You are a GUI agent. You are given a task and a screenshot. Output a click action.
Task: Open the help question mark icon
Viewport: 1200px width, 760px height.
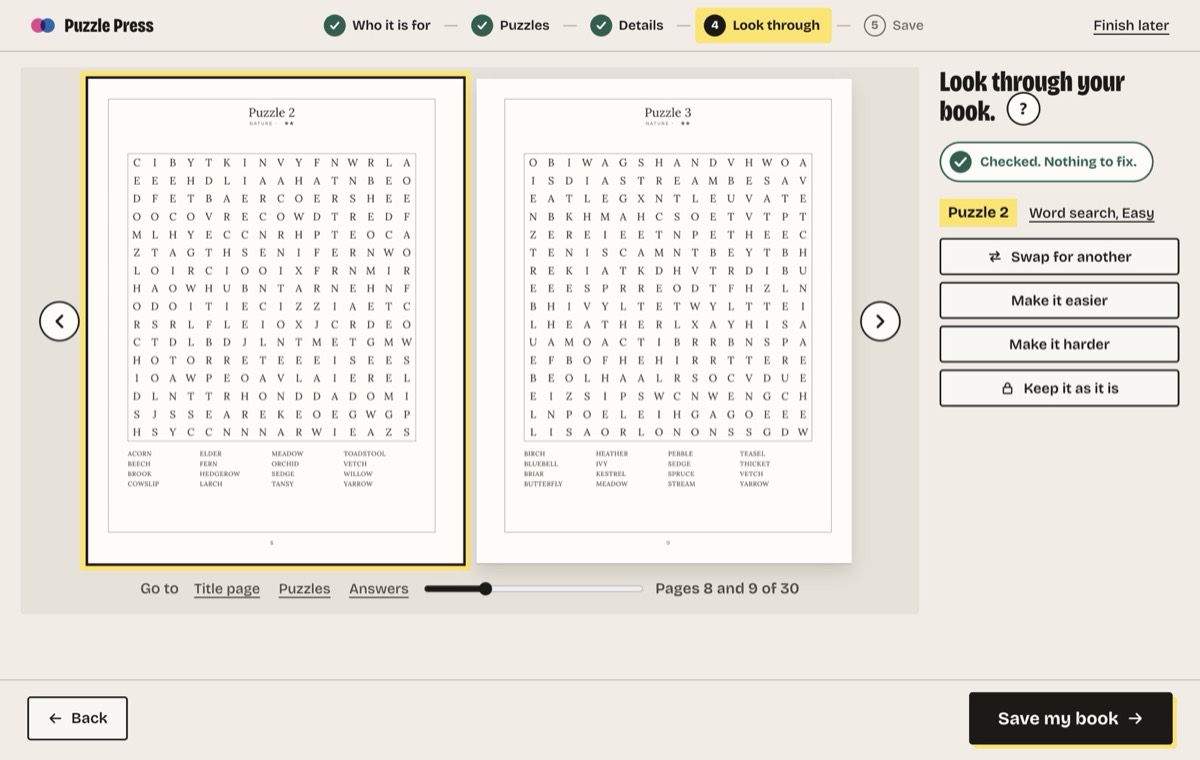click(1023, 109)
